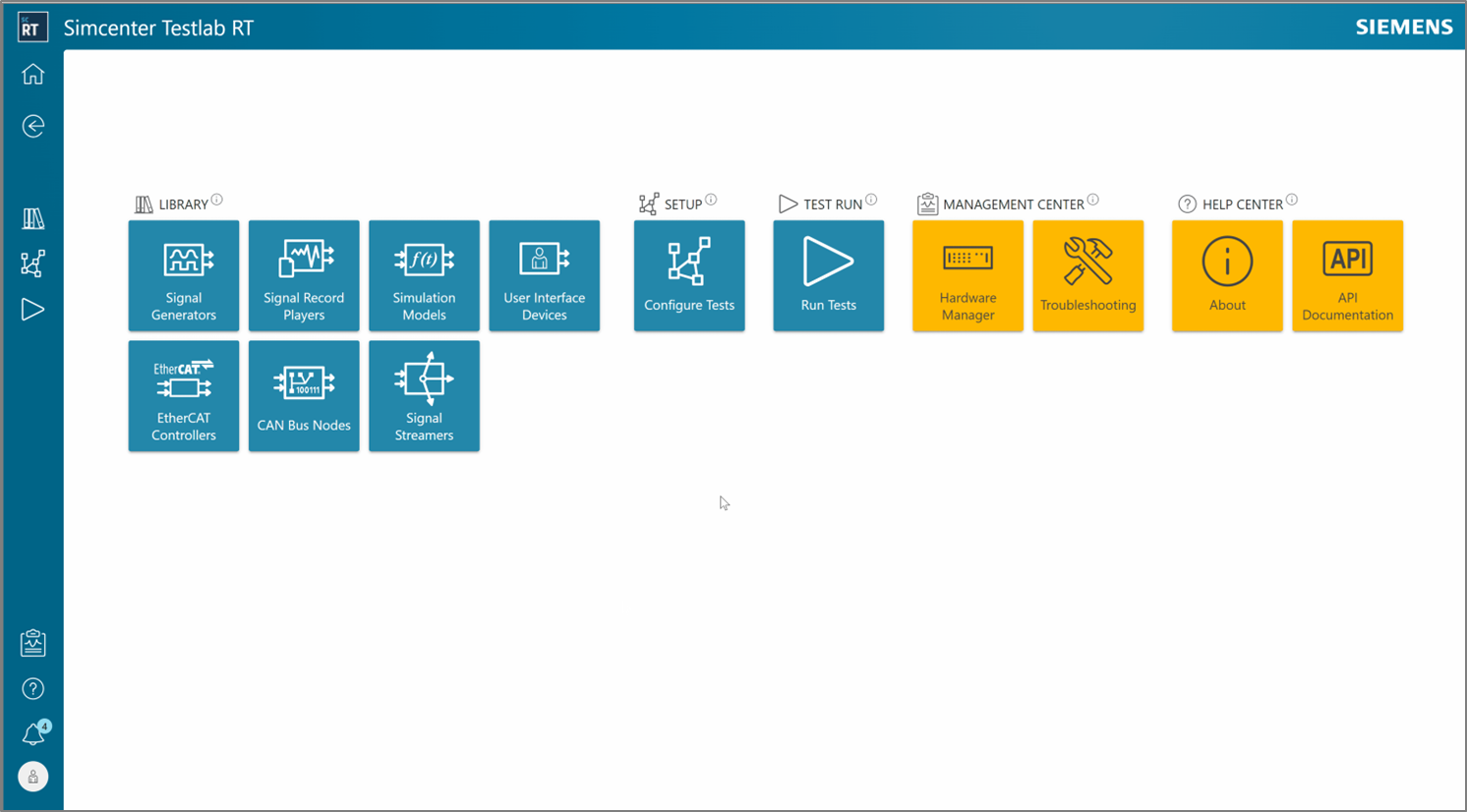Open the Troubleshooting tile
The width and height of the screenshot is (1467, 812).
(x=1088, y=275)
